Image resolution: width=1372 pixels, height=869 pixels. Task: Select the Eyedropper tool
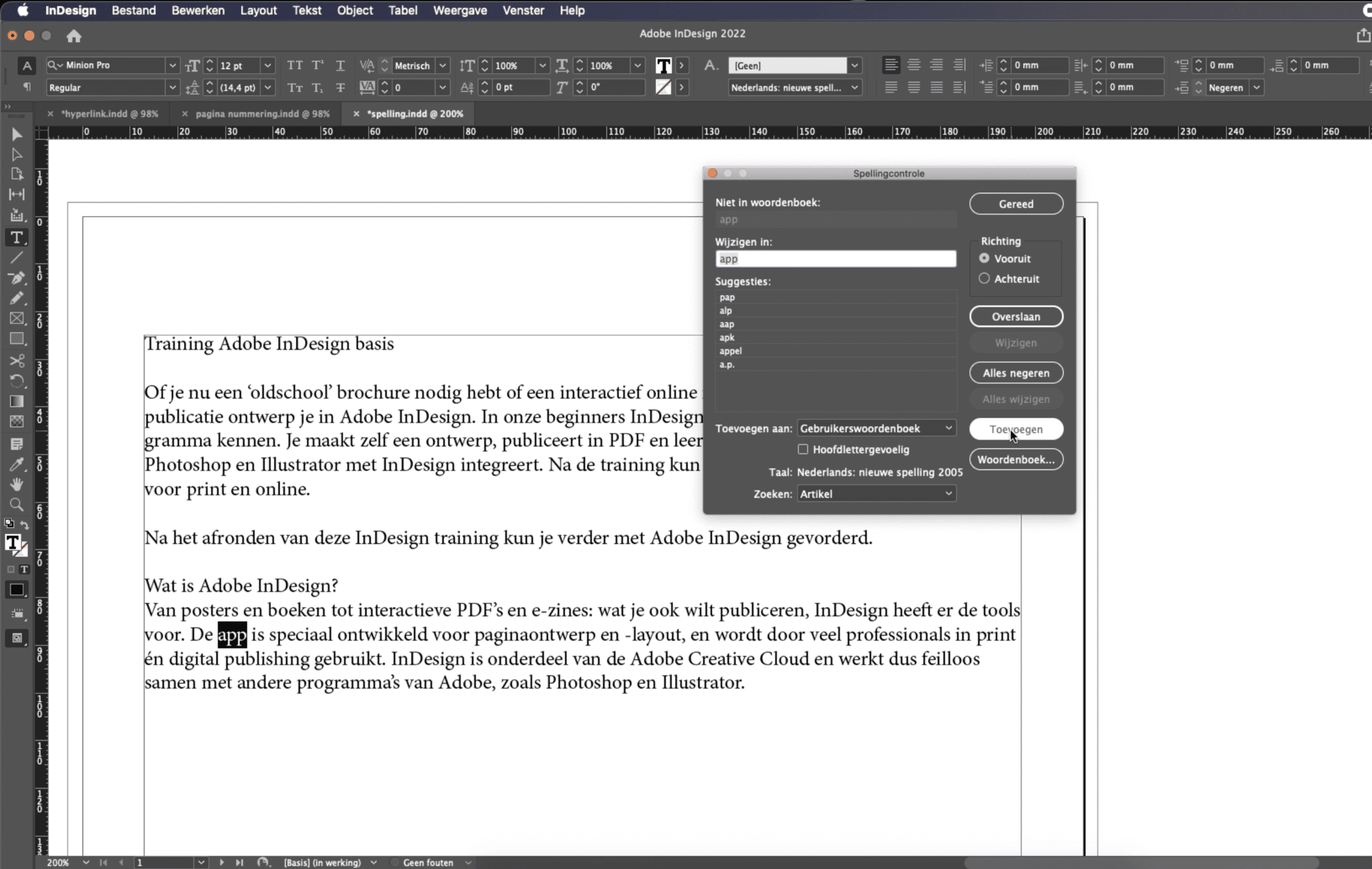[x=17, y=465]
